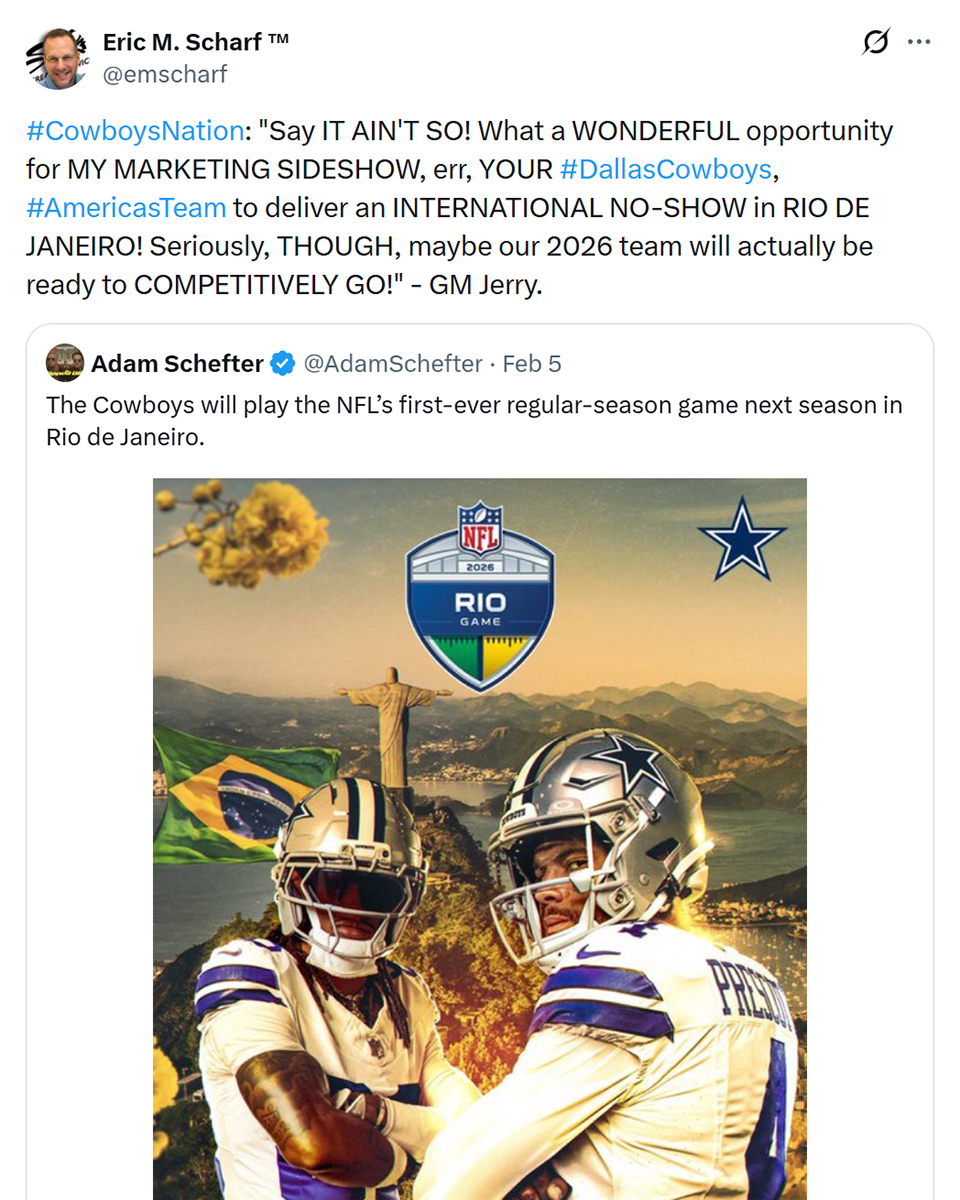Image resolution: width=960 pixels, height=1200 pixels.
Task: Open the three-dot More options menu
Action: point(919,43)
